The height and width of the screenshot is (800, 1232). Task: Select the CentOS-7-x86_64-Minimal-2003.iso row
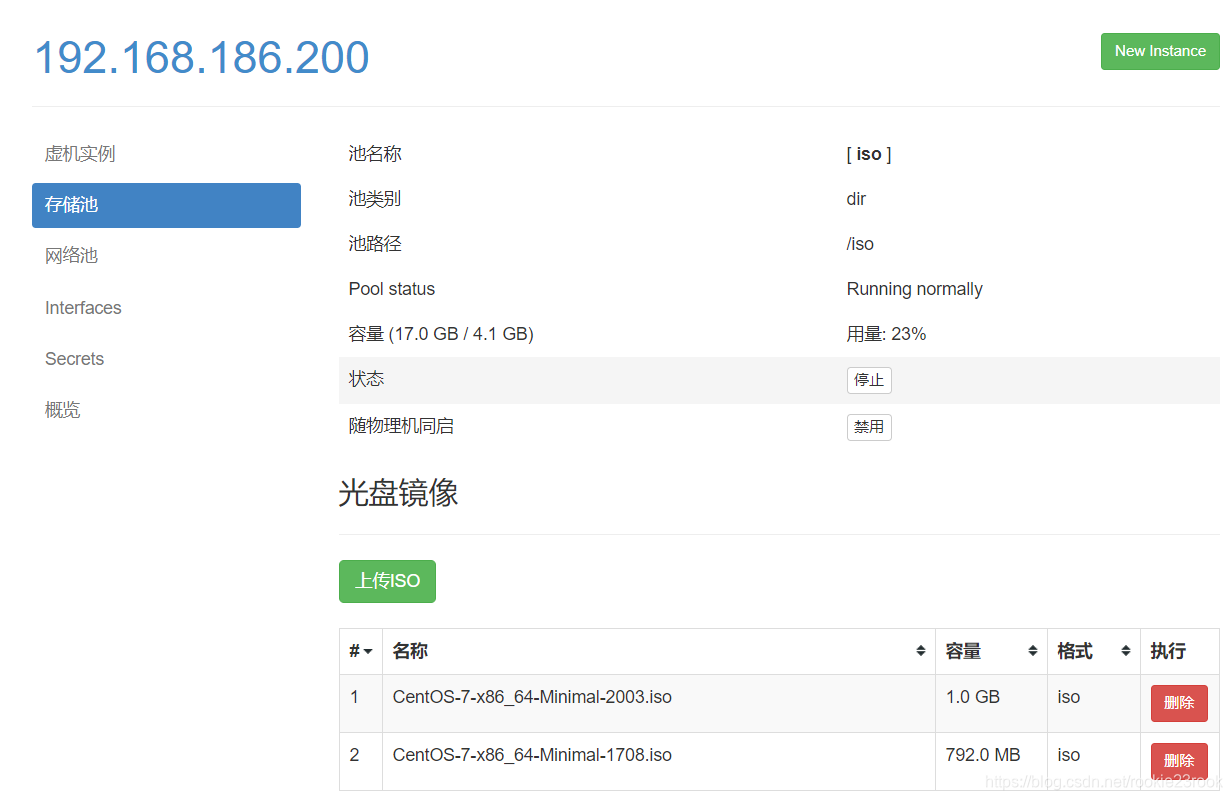531,697
